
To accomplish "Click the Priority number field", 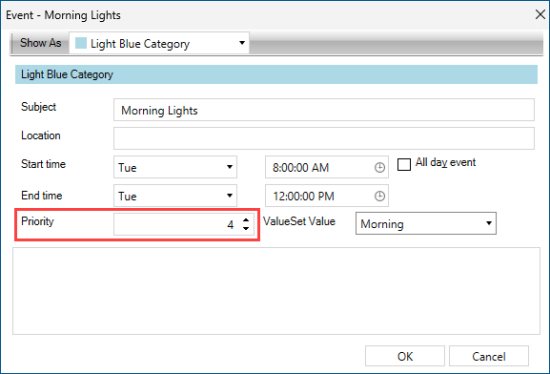I will [183, 224].
